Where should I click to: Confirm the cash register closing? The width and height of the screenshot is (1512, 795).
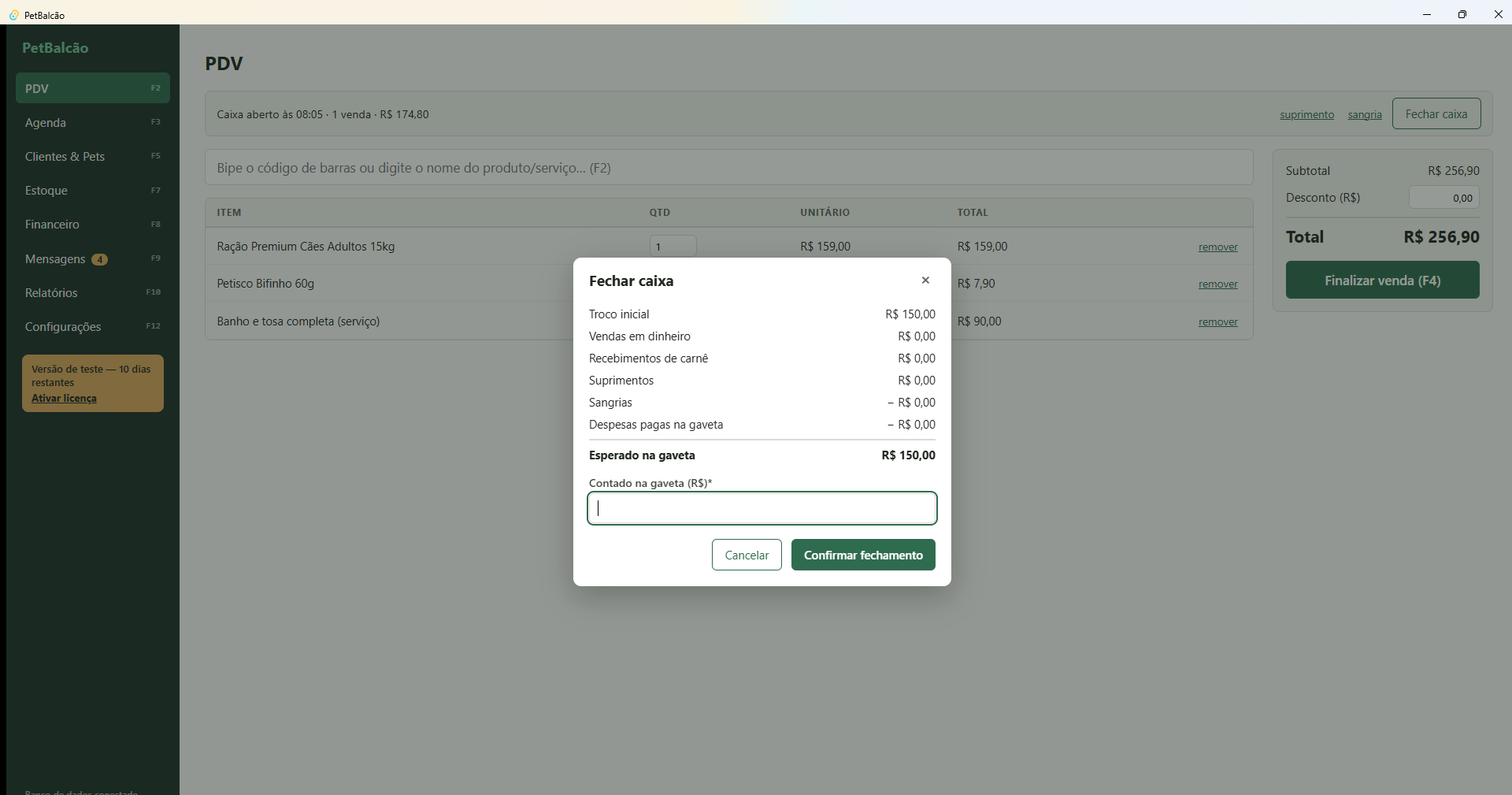[863, 555]
